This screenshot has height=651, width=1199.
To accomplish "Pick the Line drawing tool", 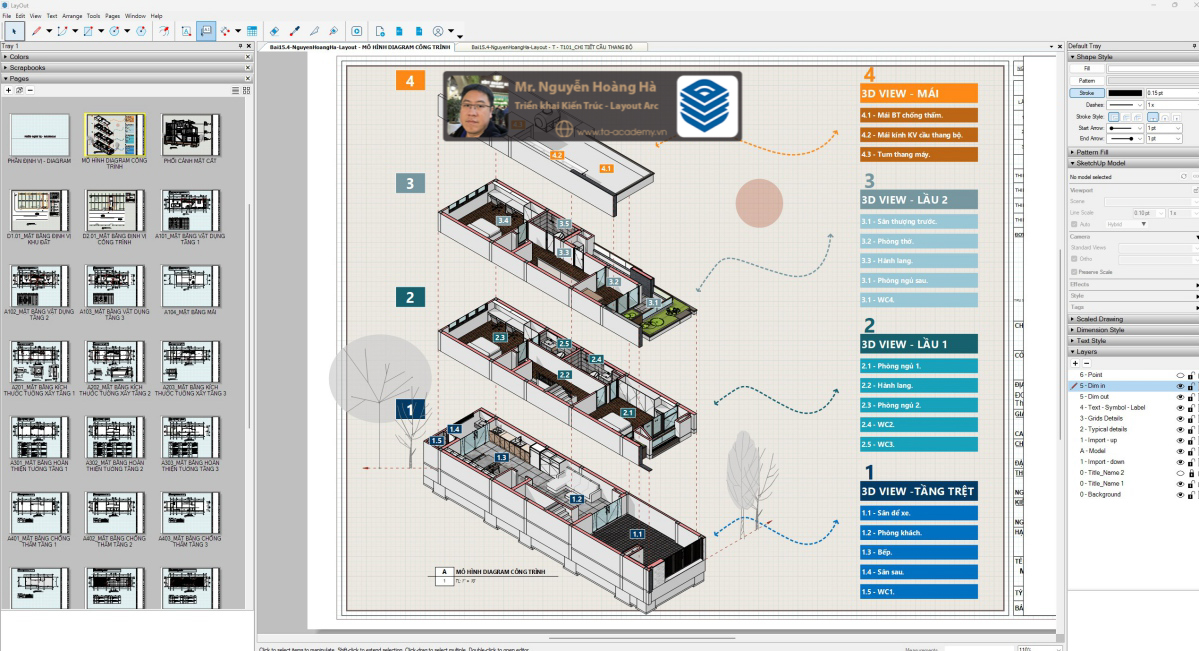I will 35,32.
